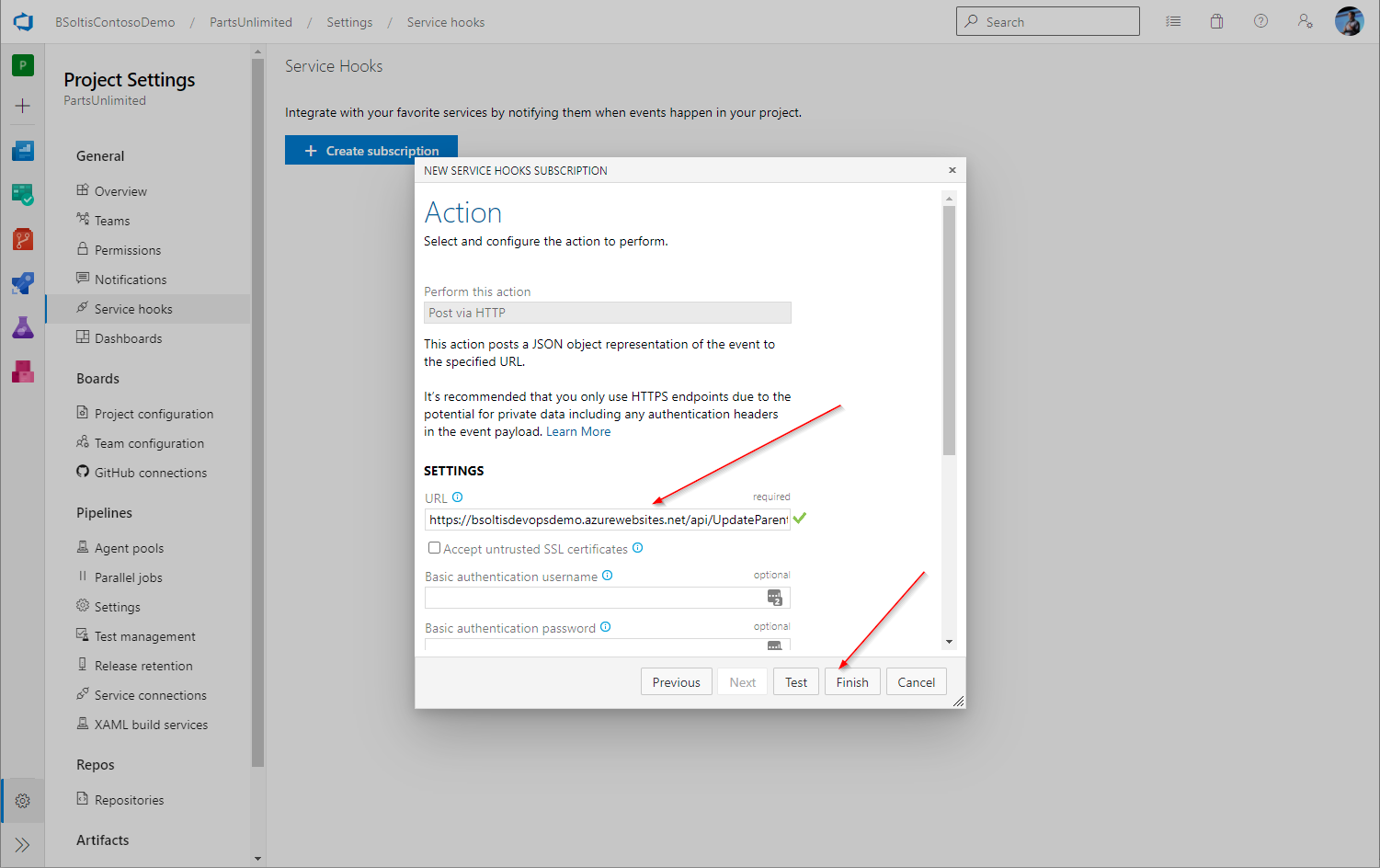Viewport: 1380px width, 868px height.
Task: Click the URL input field
Action: [x=607, y=520]
